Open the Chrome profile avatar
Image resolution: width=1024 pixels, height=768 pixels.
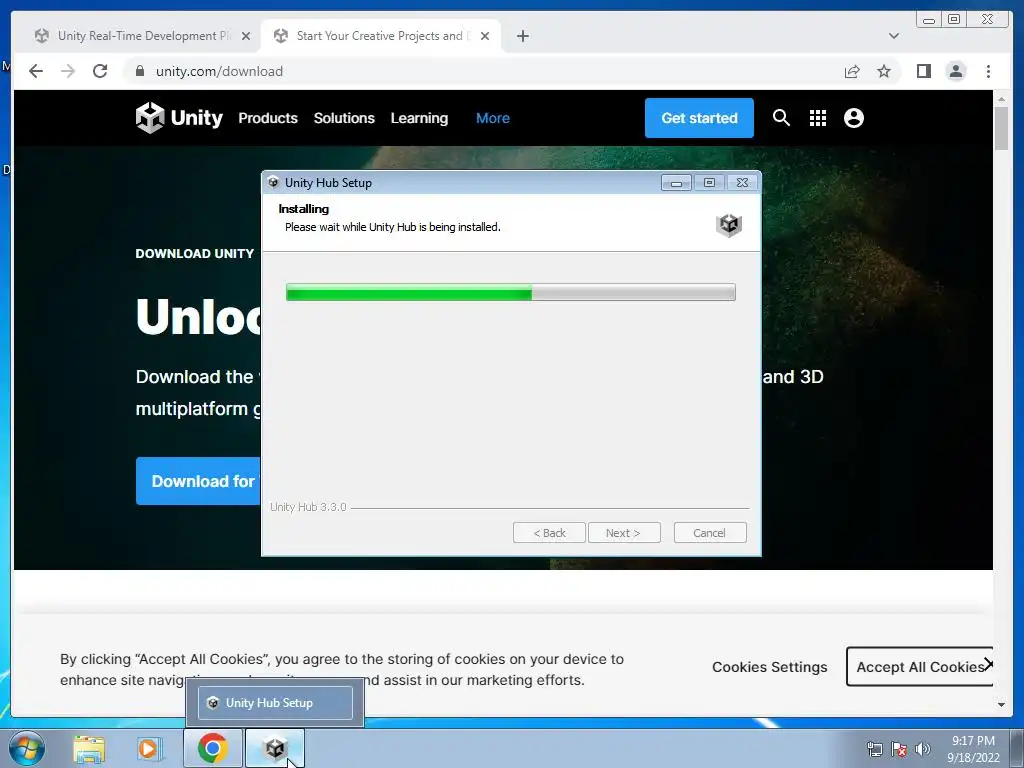coord(956,71)
